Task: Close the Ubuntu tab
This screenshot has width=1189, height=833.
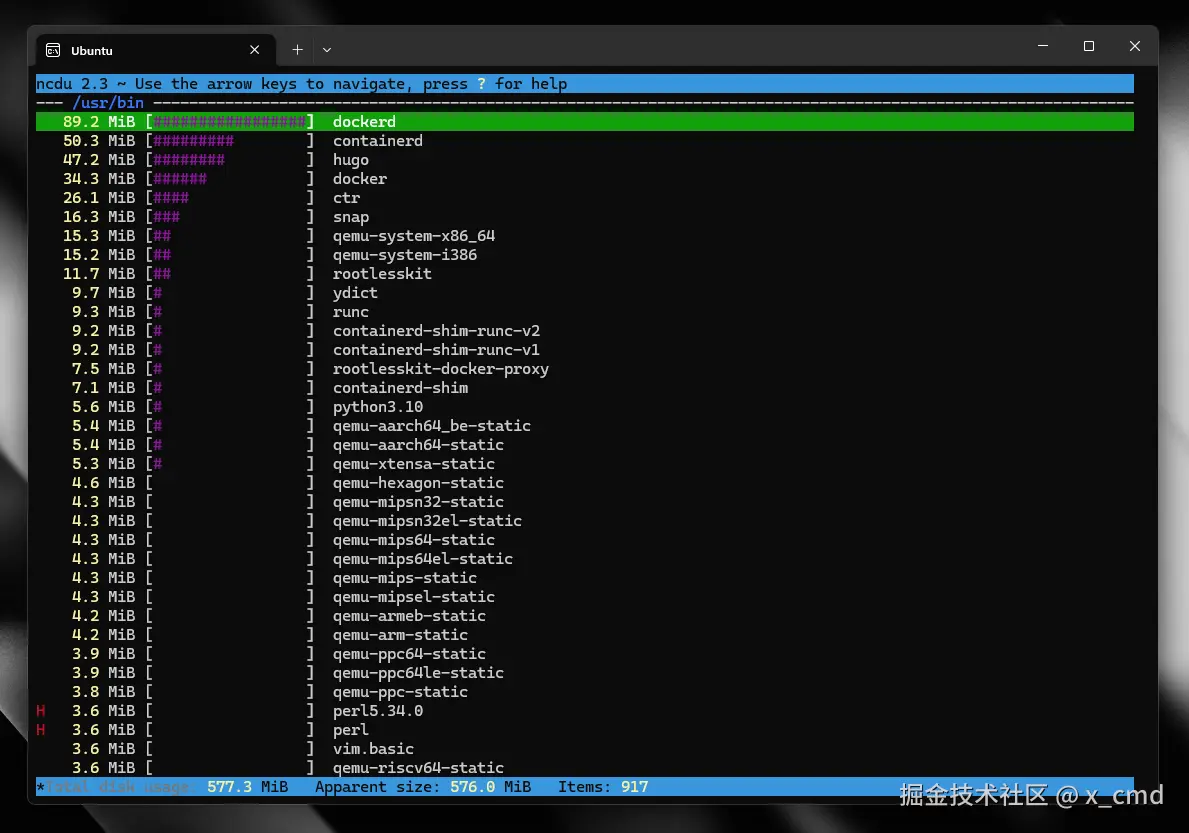Action: [255, 50]
